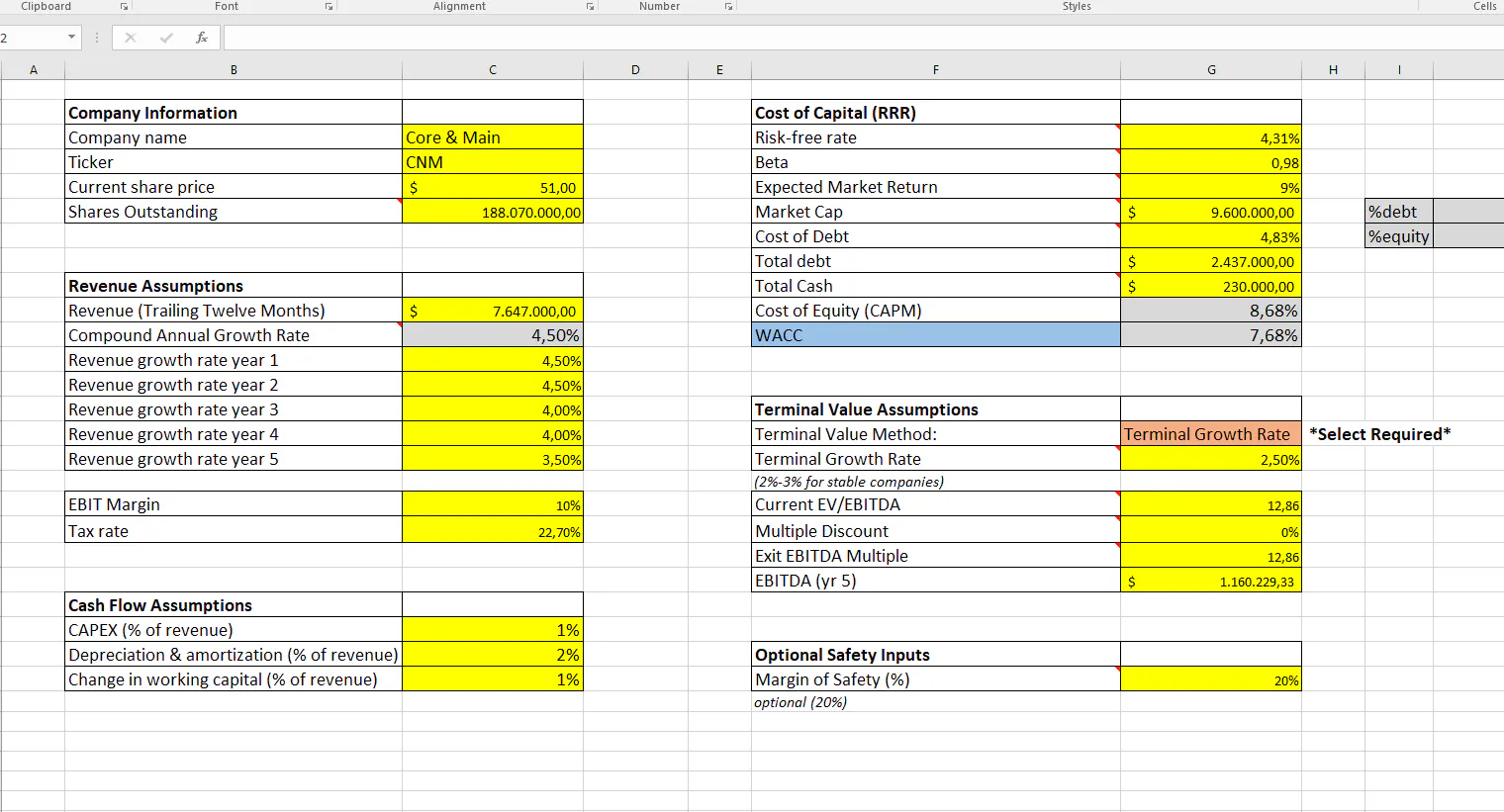
Task: Select the Current EV/EBITDA 12,86 cell
Action: coord(1211,504)
